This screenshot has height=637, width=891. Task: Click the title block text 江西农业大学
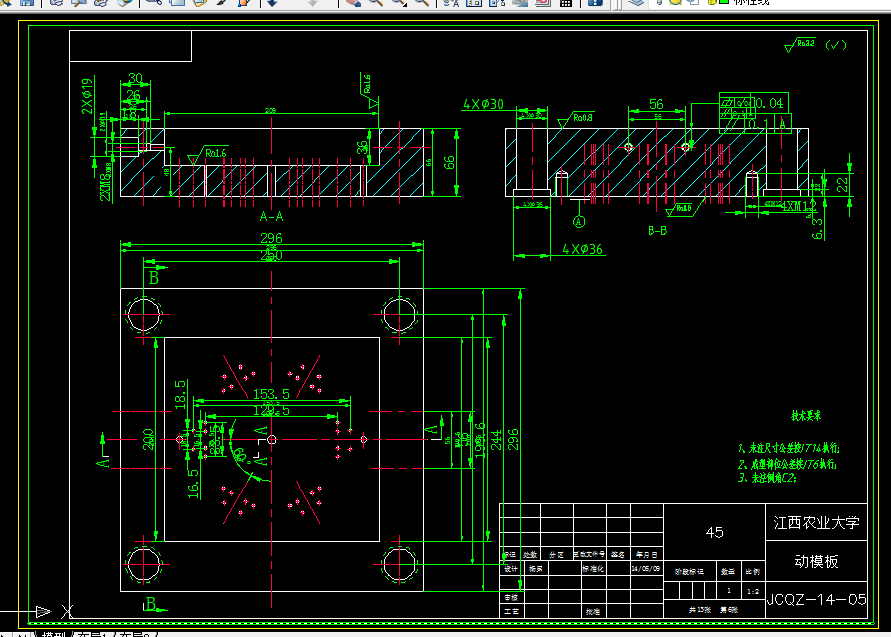click(817, 523)
